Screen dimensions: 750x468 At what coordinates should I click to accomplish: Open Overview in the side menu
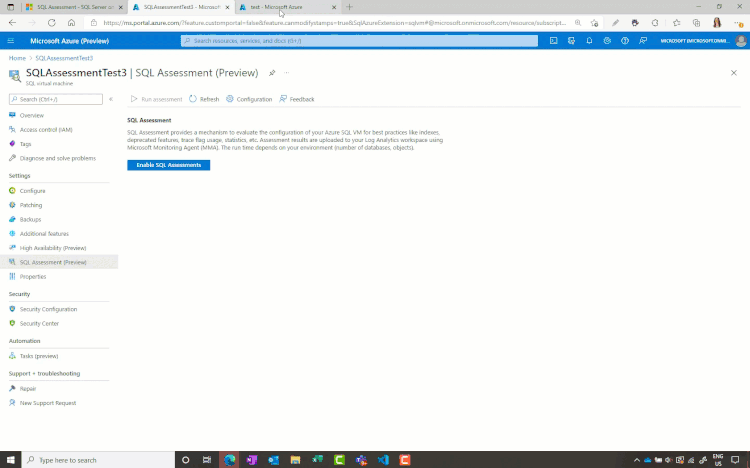click(x=32, y=115)
